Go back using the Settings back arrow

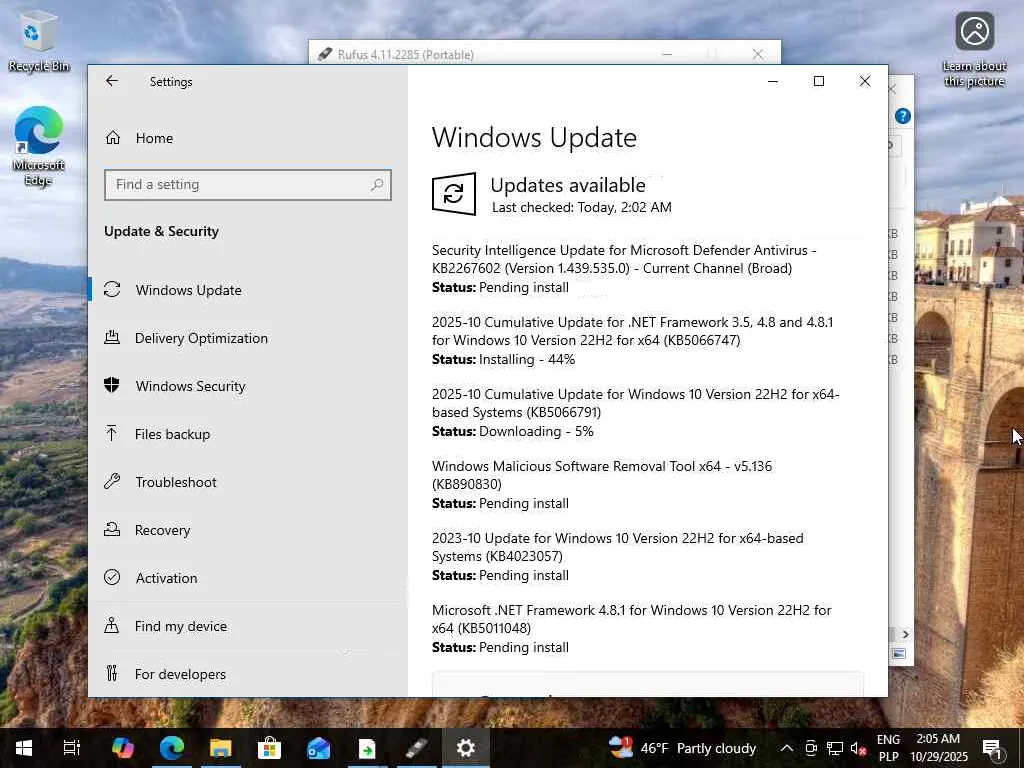(112, 81)
